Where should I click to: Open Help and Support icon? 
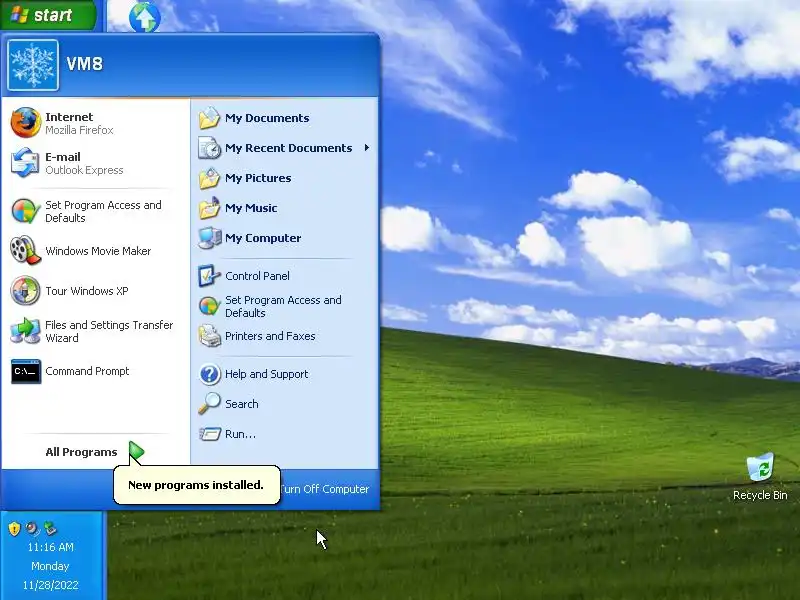tap(209, 374)
